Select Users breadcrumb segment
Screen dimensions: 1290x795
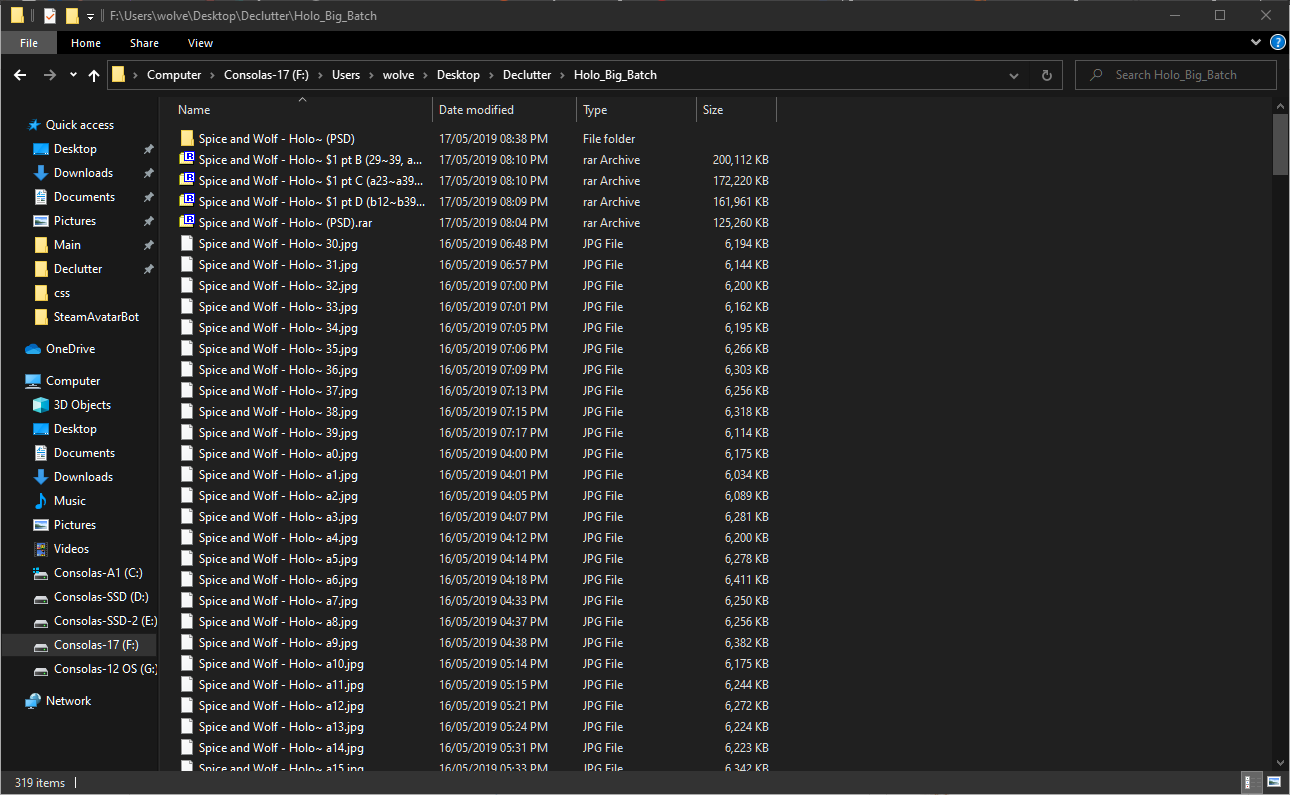tap(346, 75)
